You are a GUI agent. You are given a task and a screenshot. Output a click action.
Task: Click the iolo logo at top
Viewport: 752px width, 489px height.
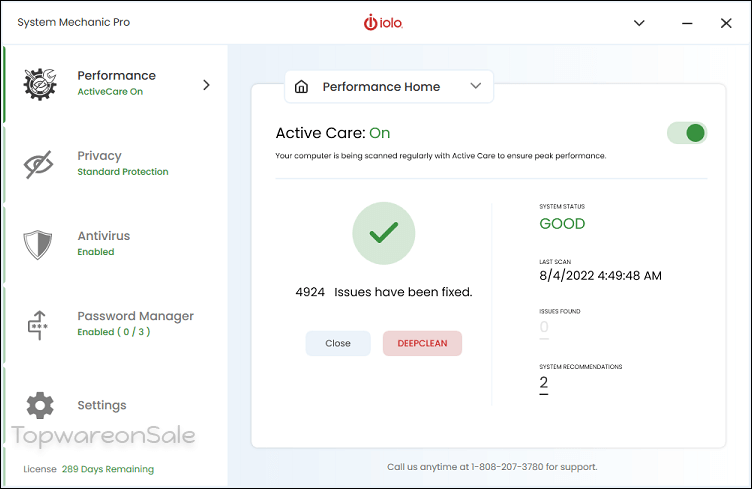383,23
